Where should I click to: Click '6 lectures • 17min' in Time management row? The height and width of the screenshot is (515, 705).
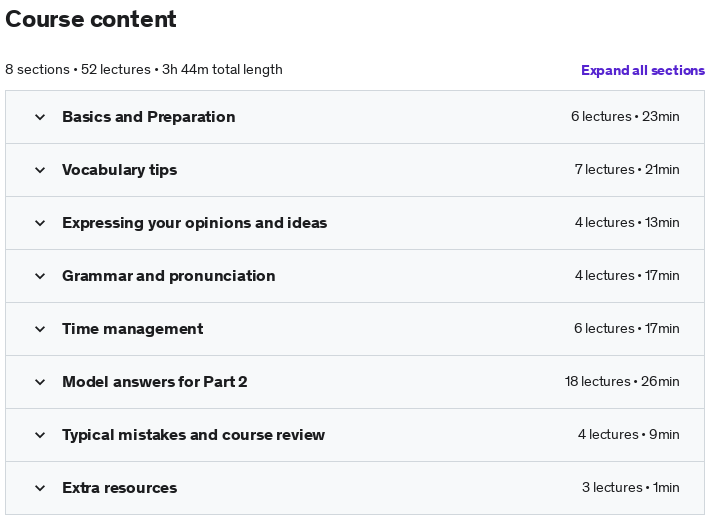pos(626,329)
